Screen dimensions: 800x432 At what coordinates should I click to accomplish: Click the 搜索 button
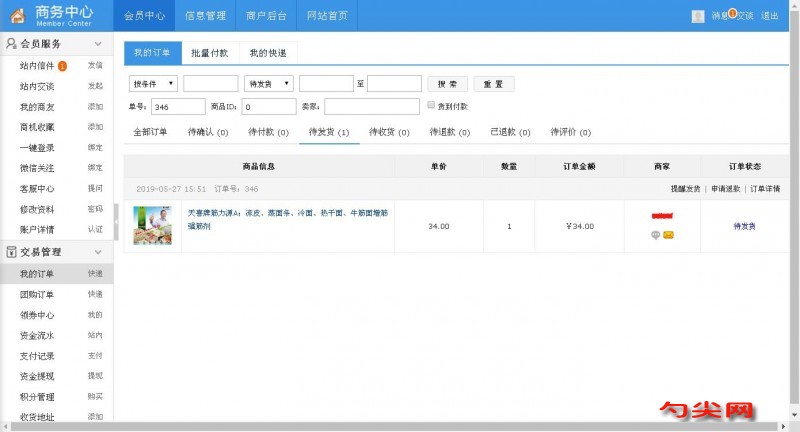[447, 84]
